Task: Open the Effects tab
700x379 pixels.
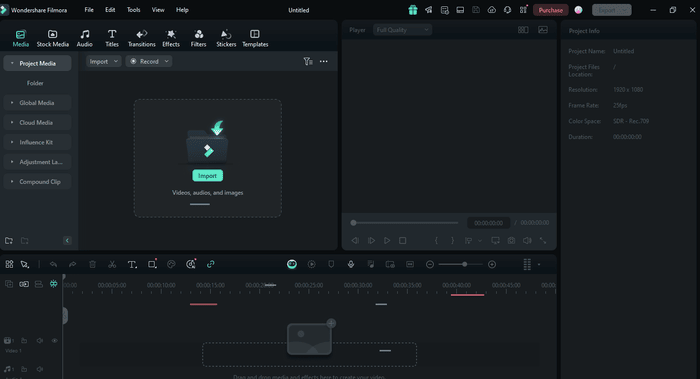Action: click(x=171, y=38)
